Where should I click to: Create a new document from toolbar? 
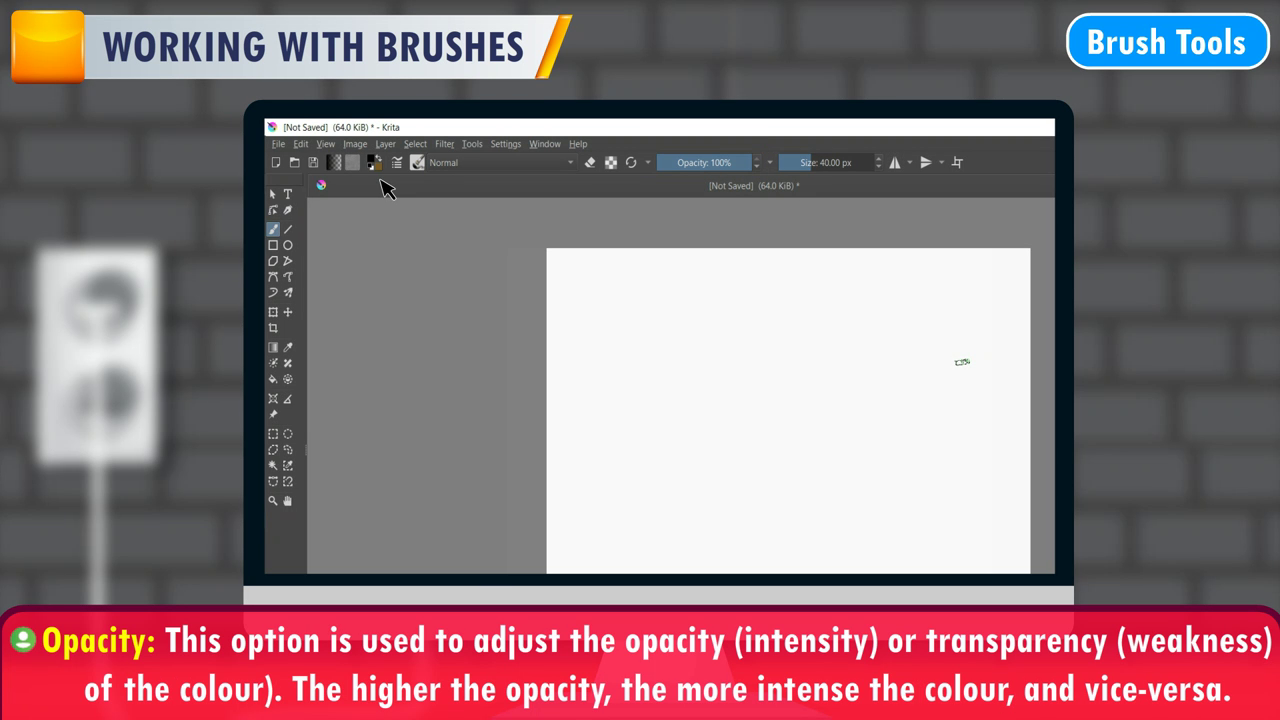(x=276, y=163)
